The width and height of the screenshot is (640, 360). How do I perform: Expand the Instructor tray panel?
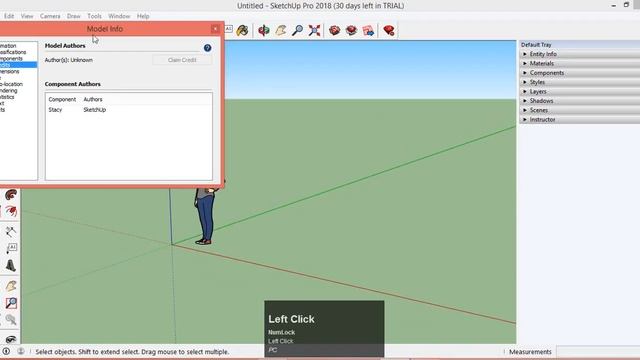[x=579, y=120]
